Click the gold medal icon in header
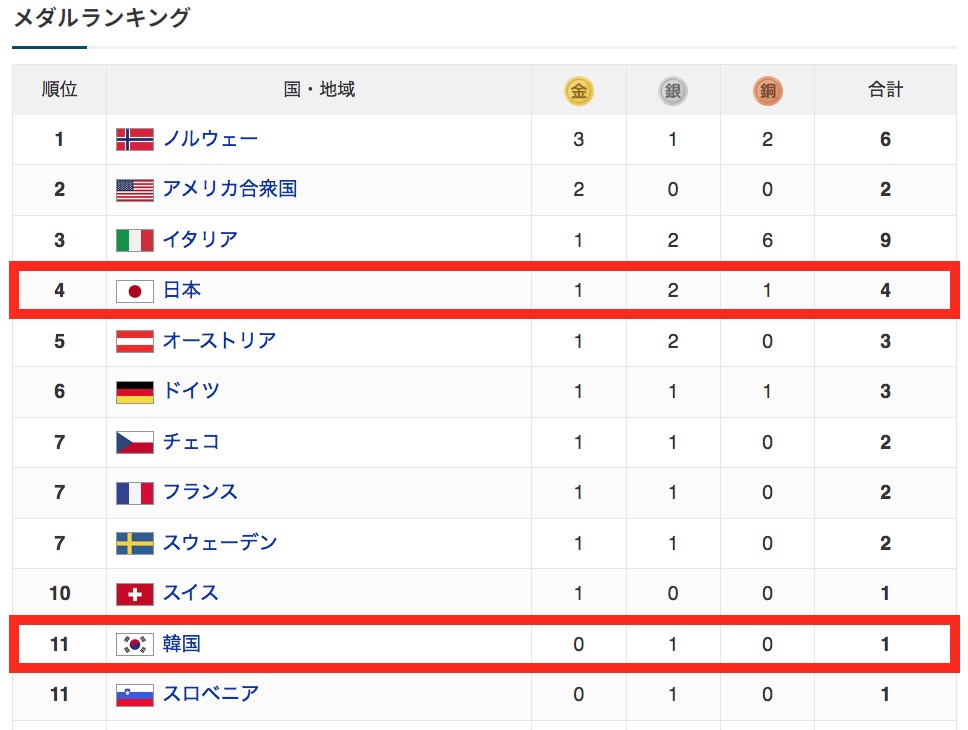 pyautogui.click(x=578, y=91)
